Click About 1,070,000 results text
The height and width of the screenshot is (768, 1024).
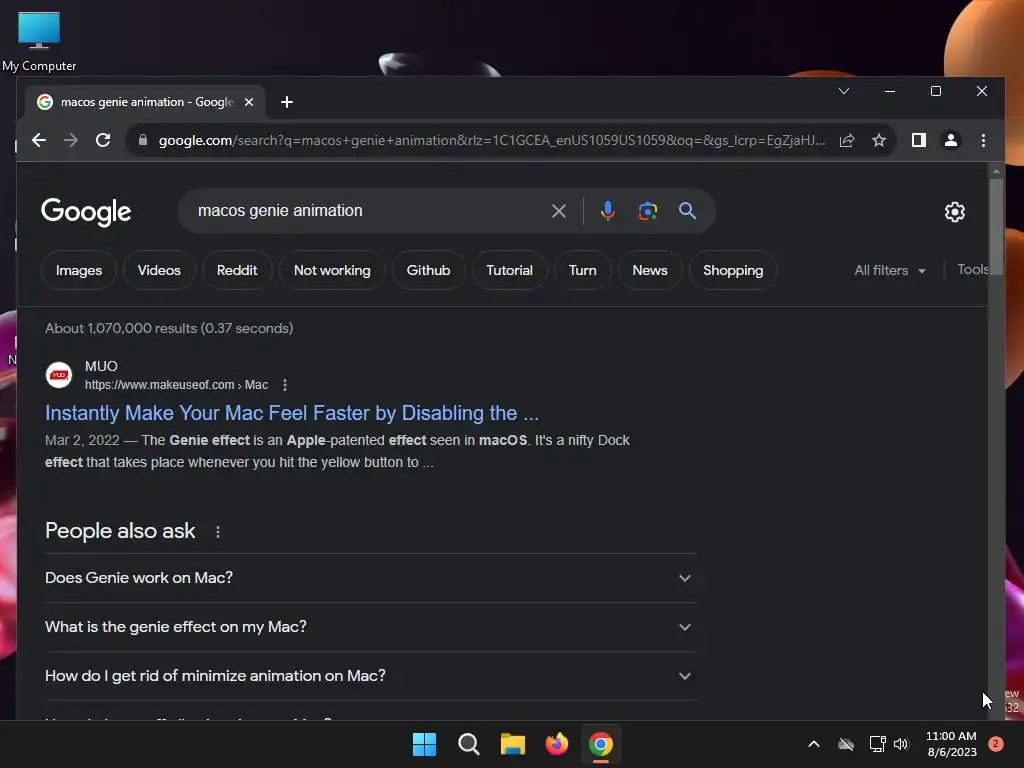168,328
